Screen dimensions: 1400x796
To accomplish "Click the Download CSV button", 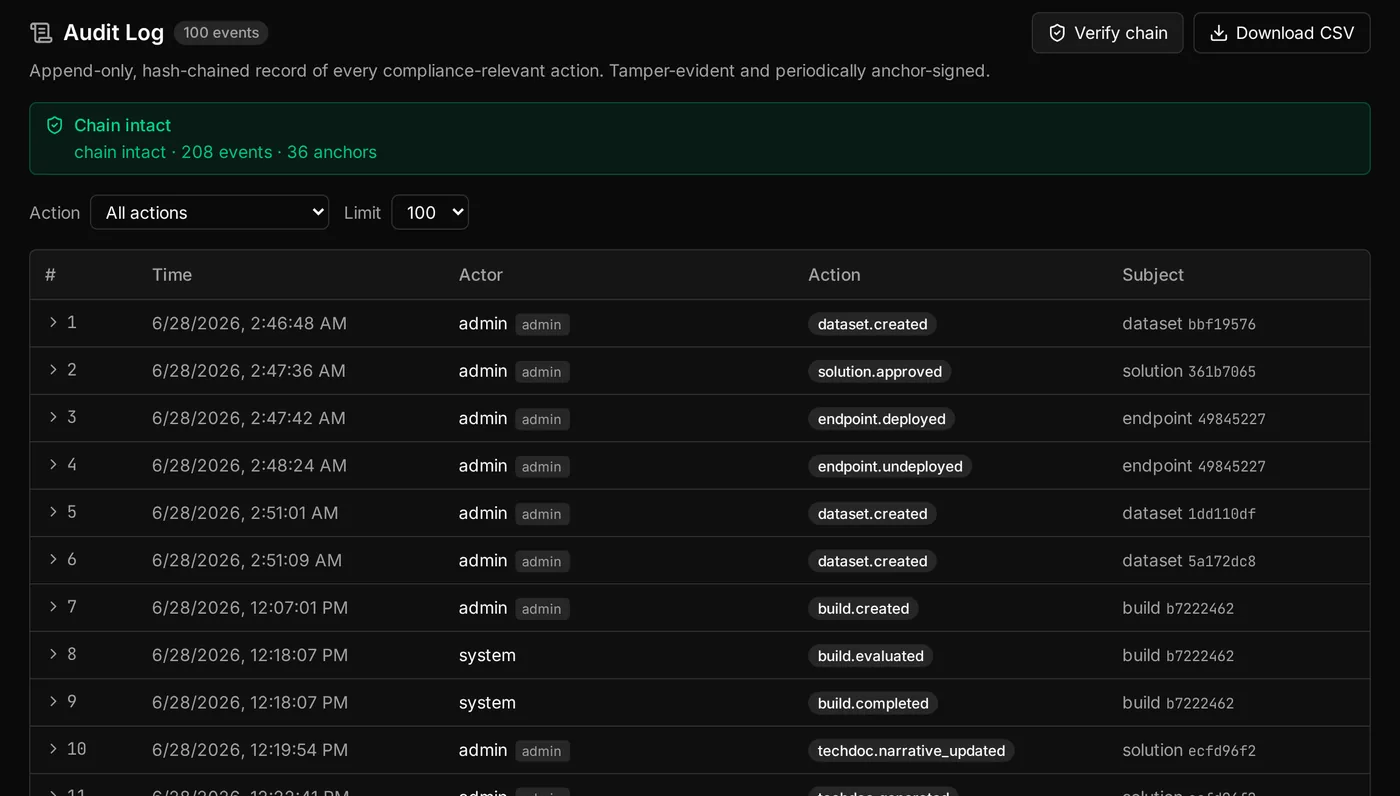I will click(x=1282, y=33).
